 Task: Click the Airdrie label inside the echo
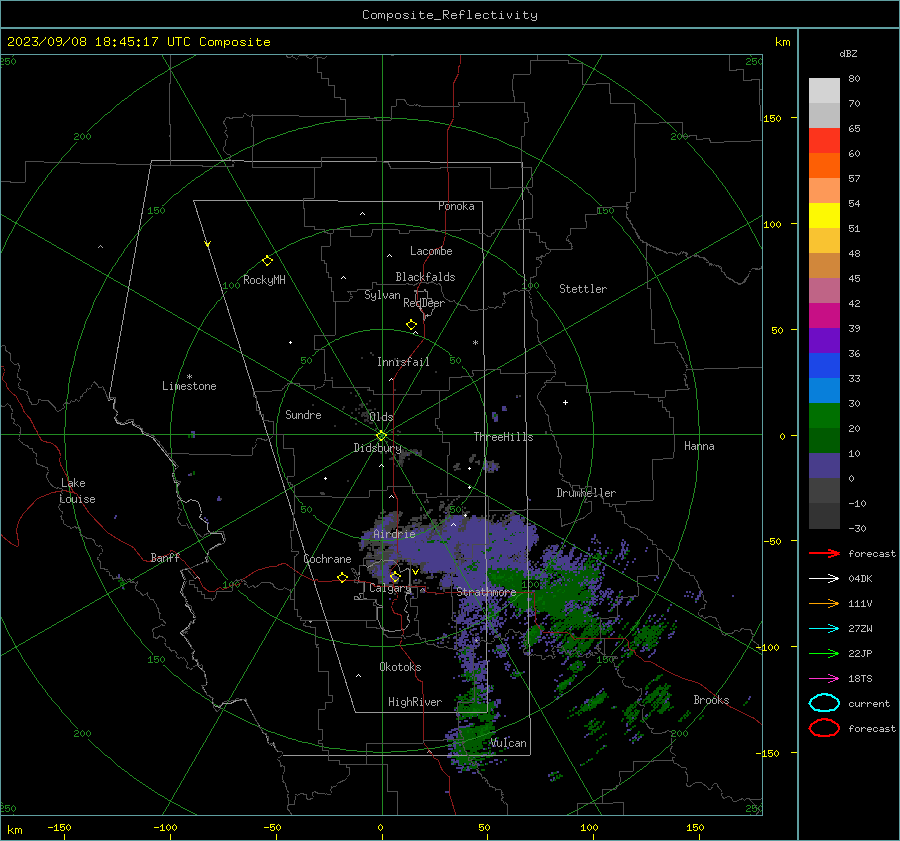(x=394, y=534)
